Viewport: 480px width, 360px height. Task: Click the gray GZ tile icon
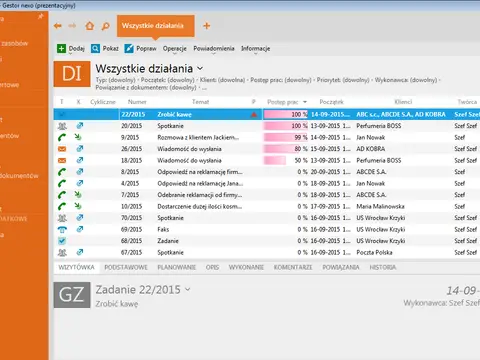(x=72, y=295)
